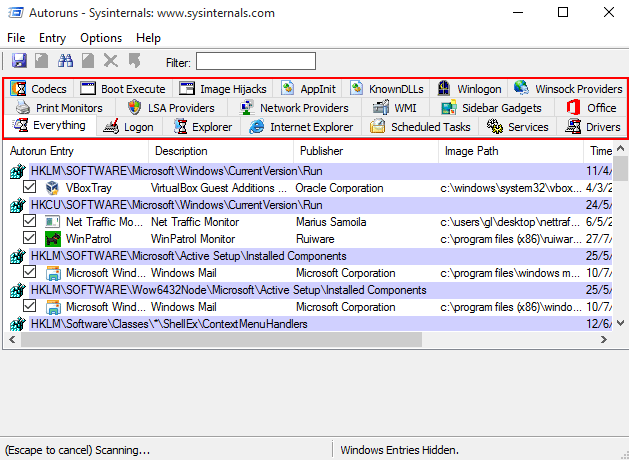The height and width of the screenshot is (460, 629).
Task: Click the vertical scrollbar up arrow
Action: coord(621,149)
